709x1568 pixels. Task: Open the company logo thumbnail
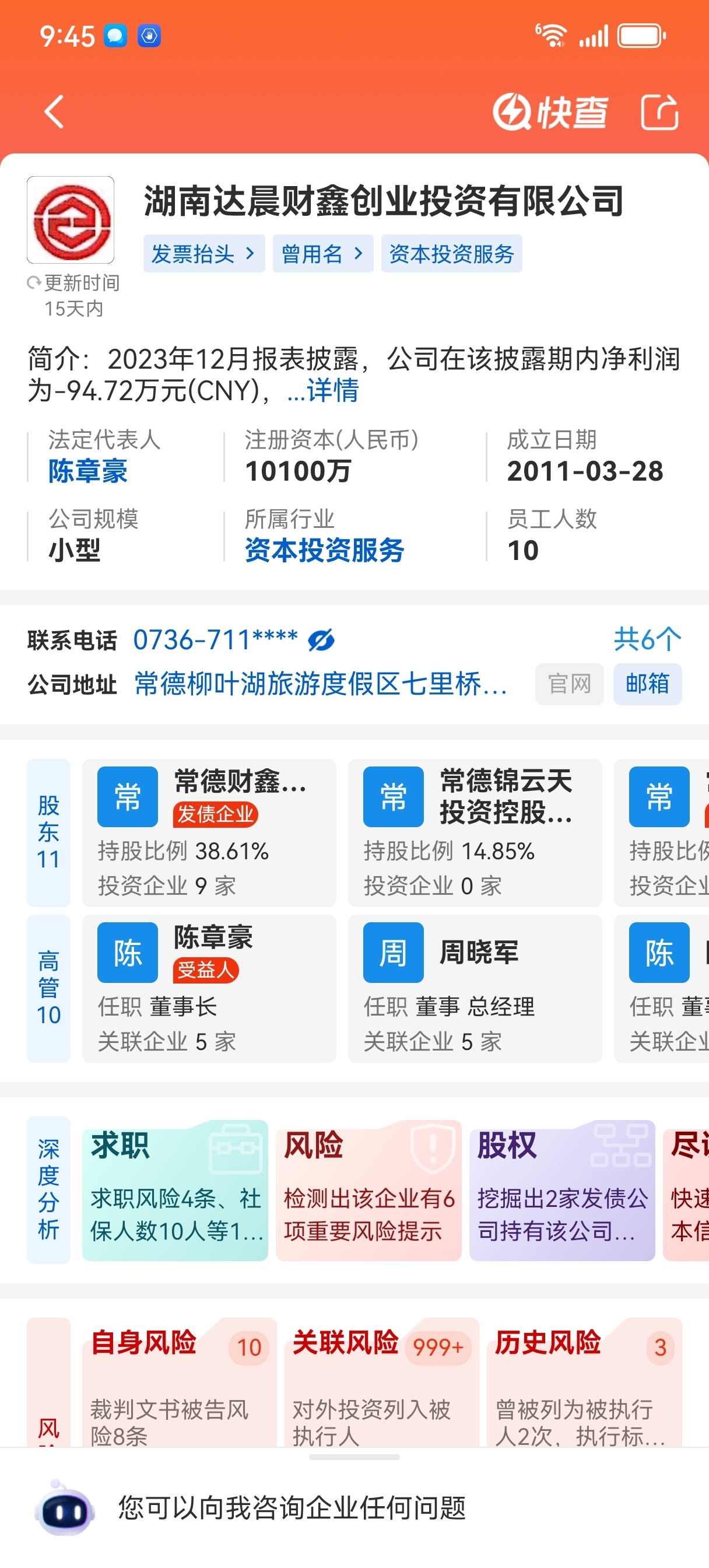tap(71, 220)
